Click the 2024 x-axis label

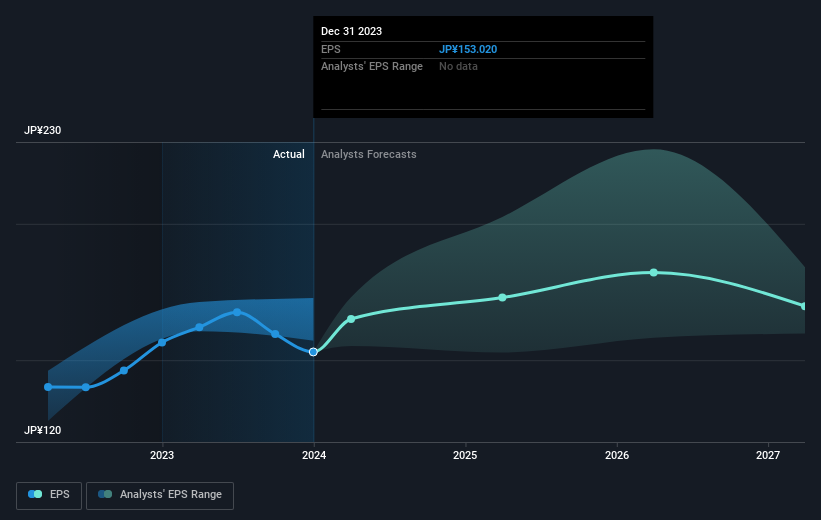point(314,455)
